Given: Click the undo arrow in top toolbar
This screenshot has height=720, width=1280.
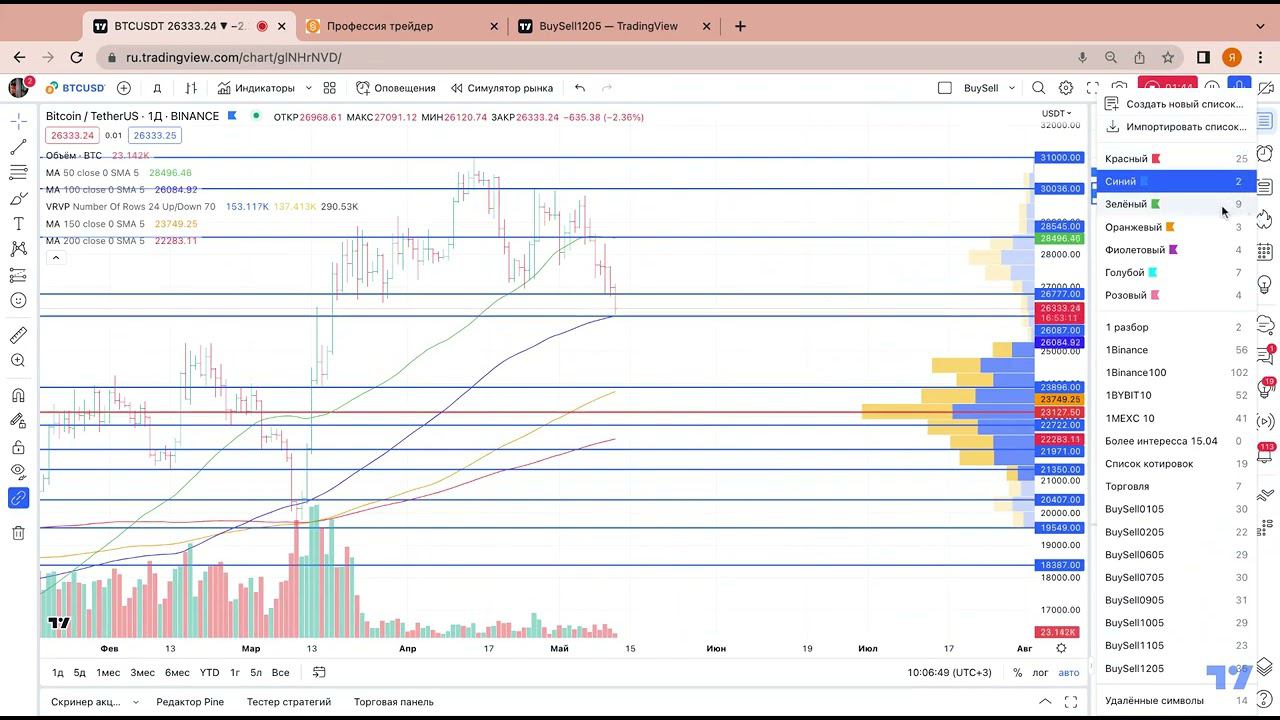Looking at the screenshot, I should (580, 88).
